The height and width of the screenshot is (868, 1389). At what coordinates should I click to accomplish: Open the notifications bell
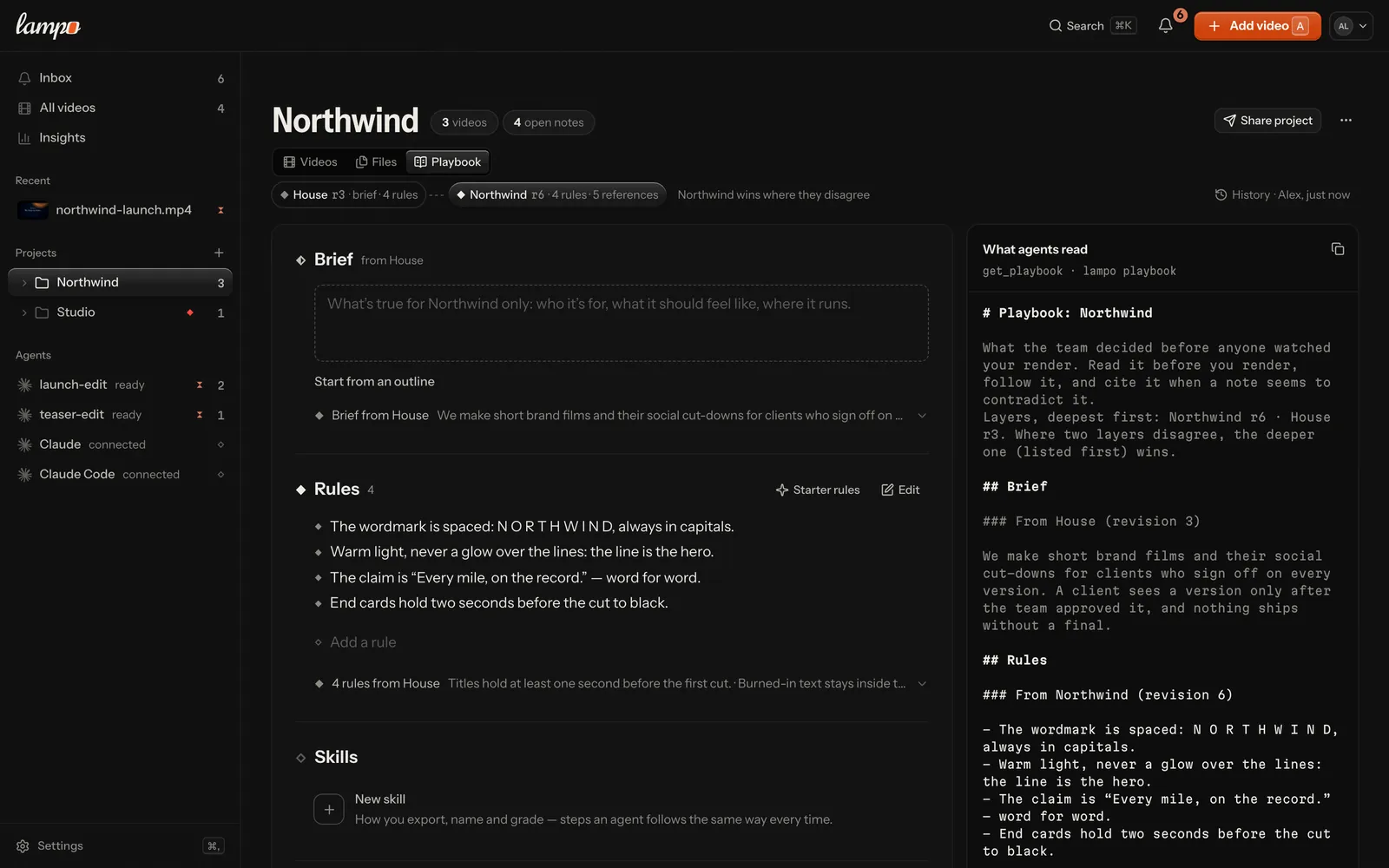tap(1165, 26)
